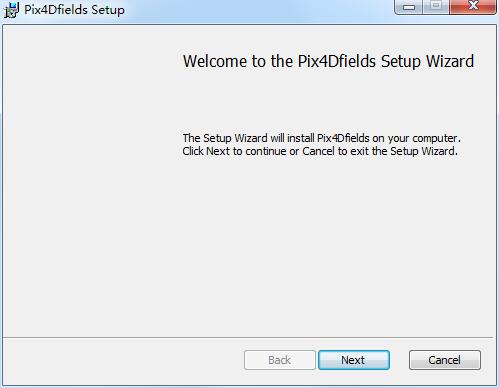Click the Welcome to Pix4Dfields Setup Wizard heading
This screenshot has height=388, width=499.
[x=328, y=61]
